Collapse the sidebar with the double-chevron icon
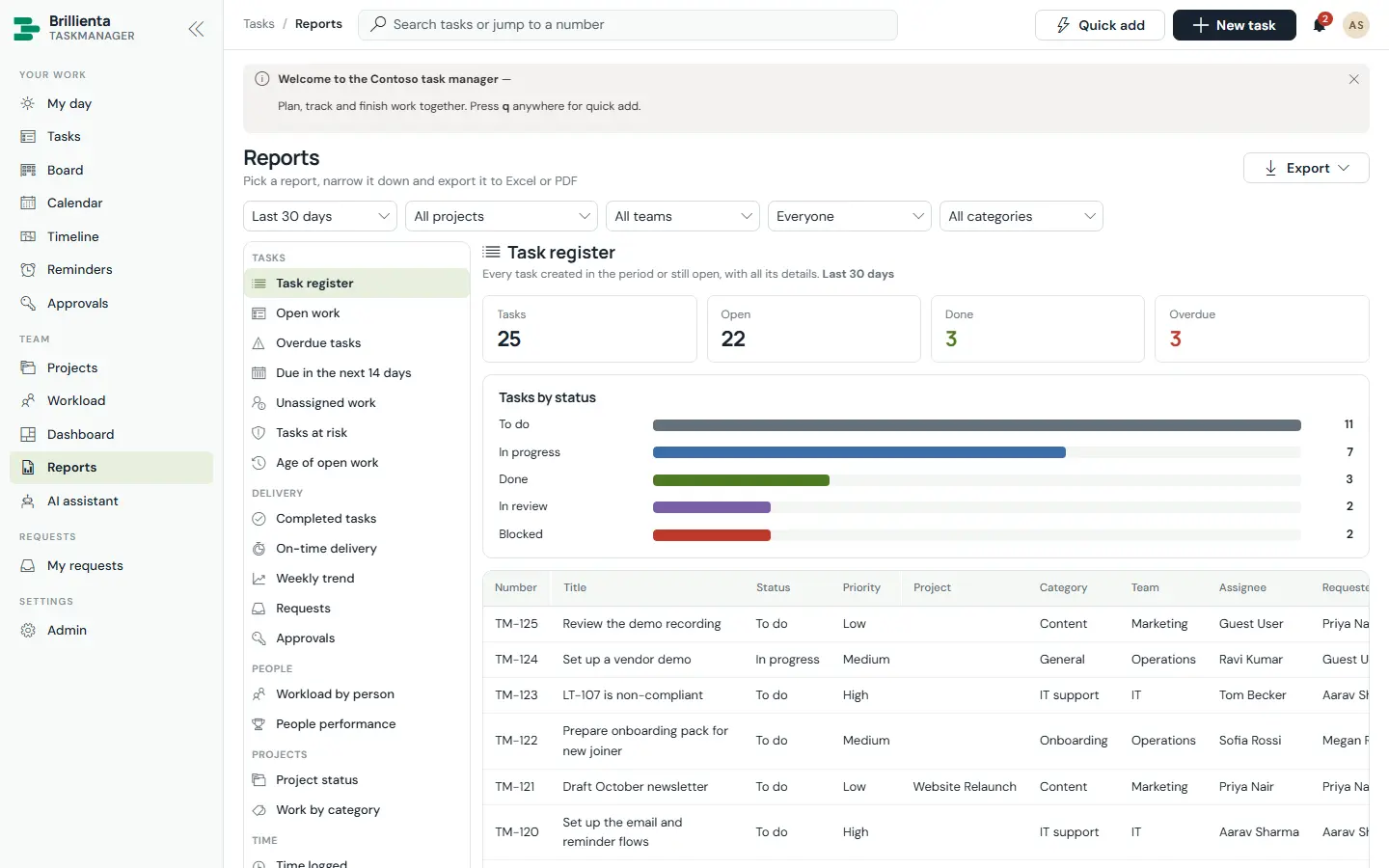 coord(196,29)
